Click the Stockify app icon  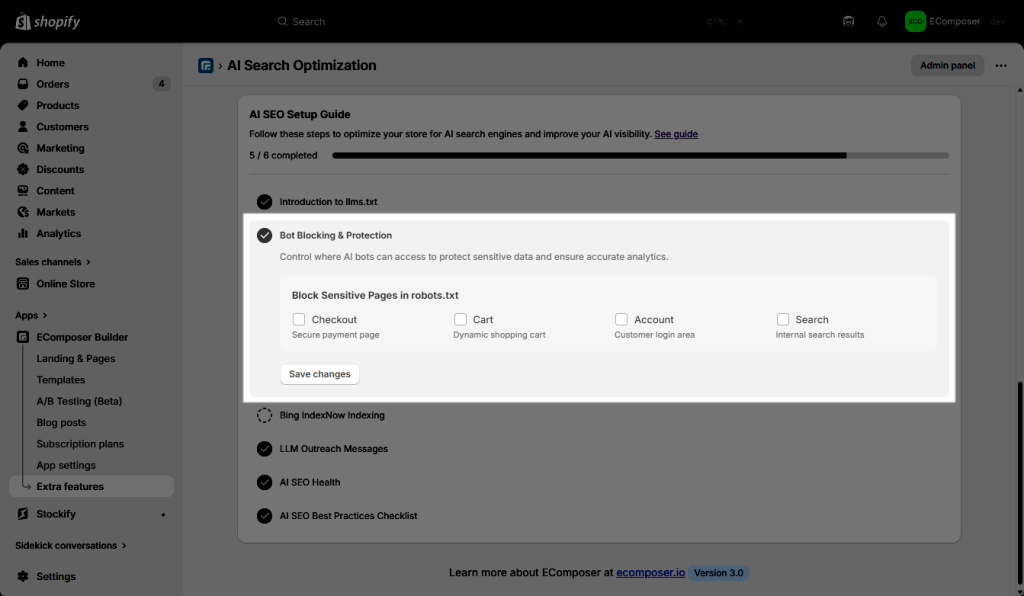[x=23, y=514]
